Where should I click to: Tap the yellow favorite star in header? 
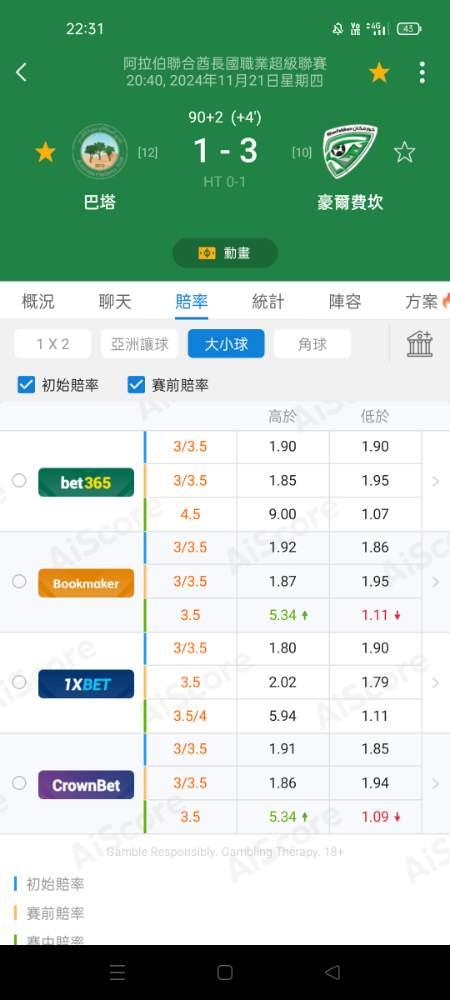pyautogui.click(x=379, y=73)
